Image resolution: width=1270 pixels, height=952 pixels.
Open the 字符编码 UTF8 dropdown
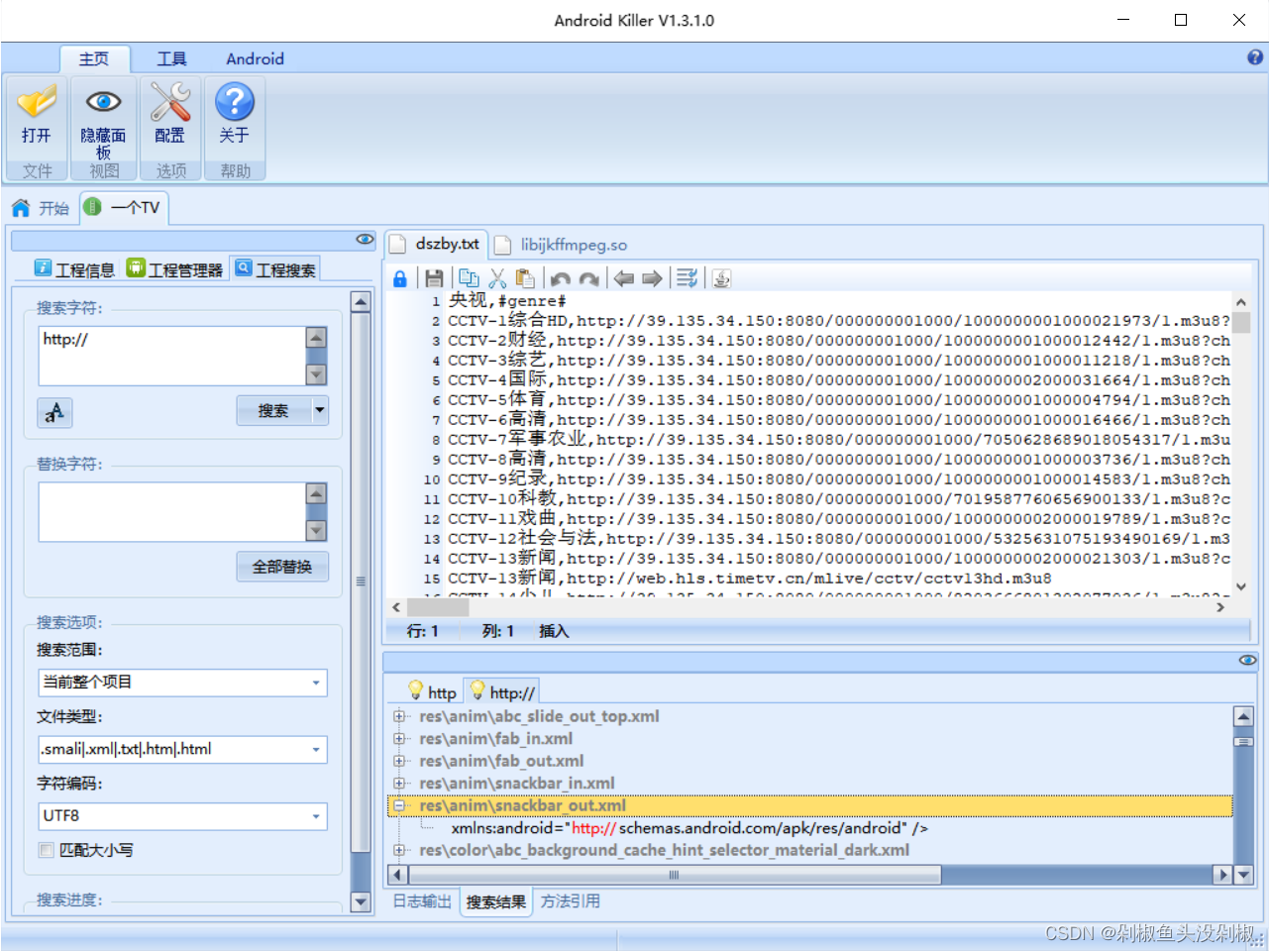[317, 816]
